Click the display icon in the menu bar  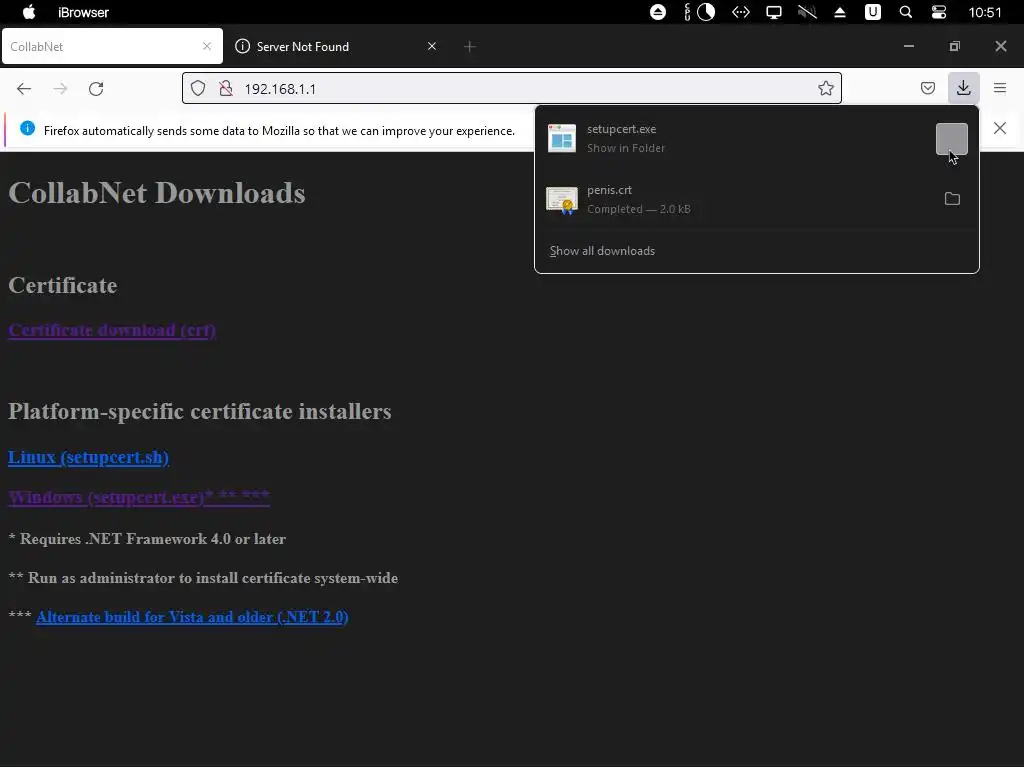[x=774, y=12]
